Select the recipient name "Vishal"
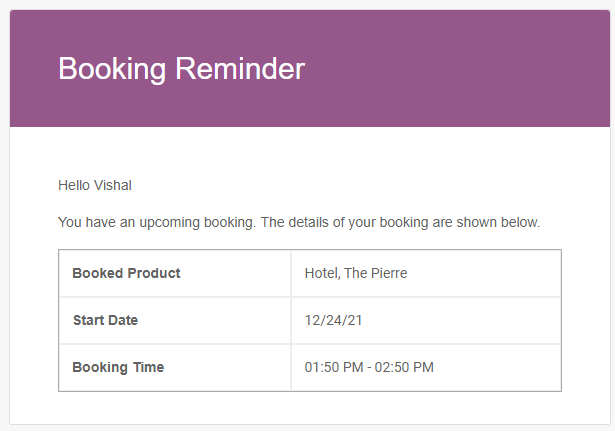615x431 pixels. (113, 185)
